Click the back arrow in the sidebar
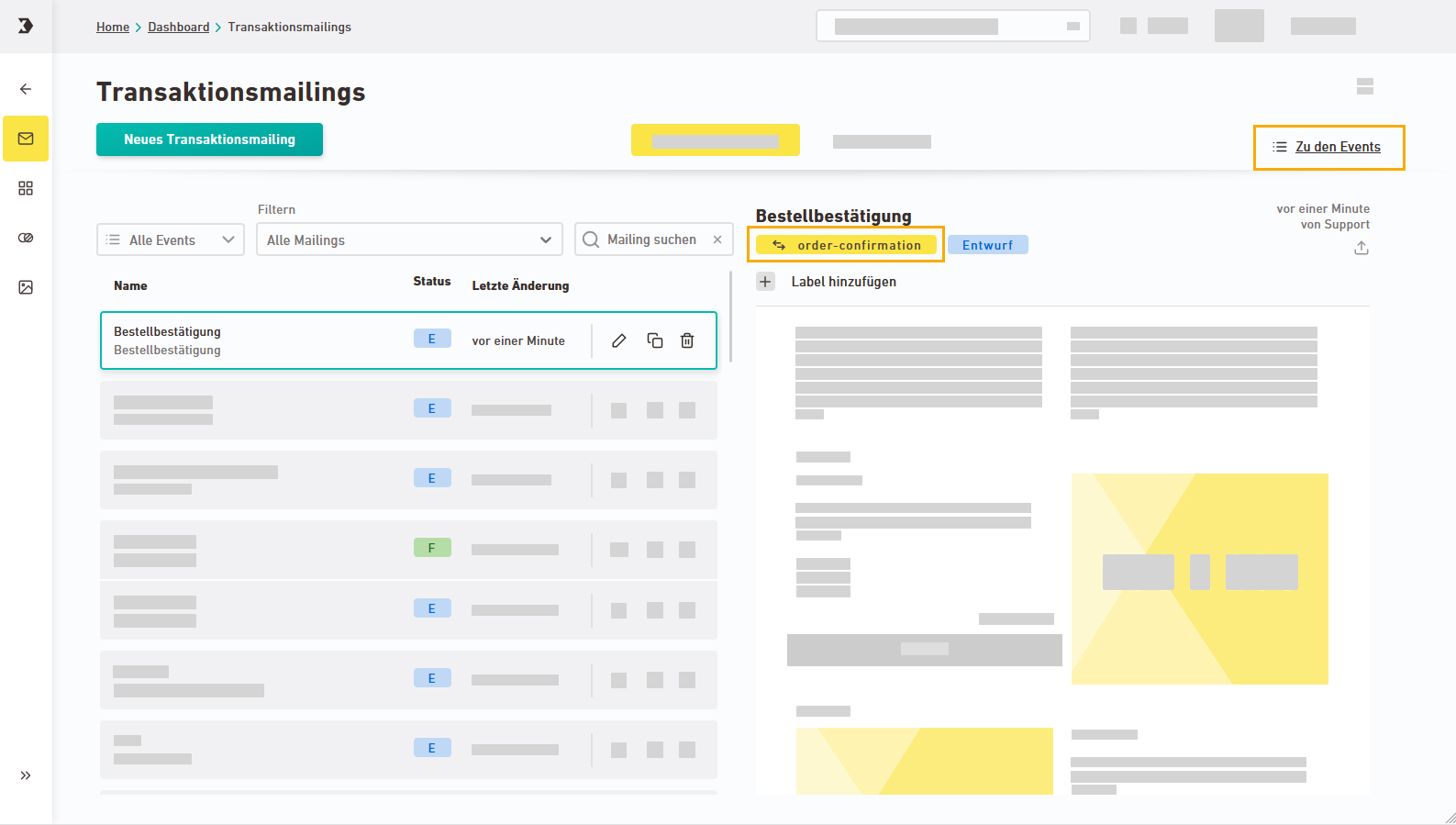Screen dimensions: 1456x825 tap(26, 89)
